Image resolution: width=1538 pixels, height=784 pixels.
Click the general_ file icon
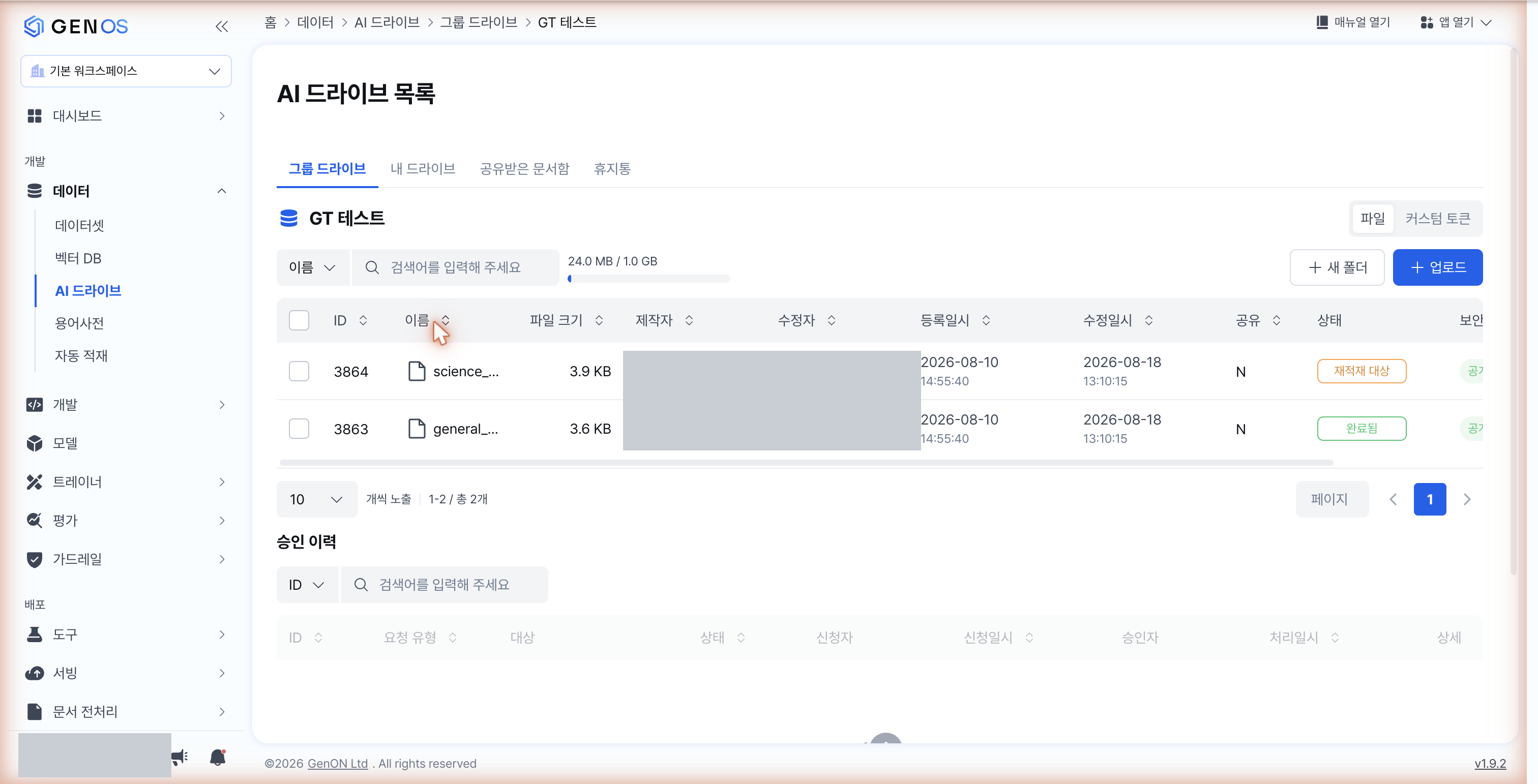(x=417, y=429)
